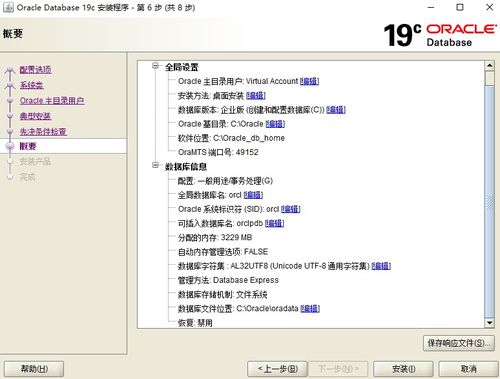This screenshot has width=500, height=379.
Task: Go to the Oracle 主目录用户 step
Action: pos(52,100)
